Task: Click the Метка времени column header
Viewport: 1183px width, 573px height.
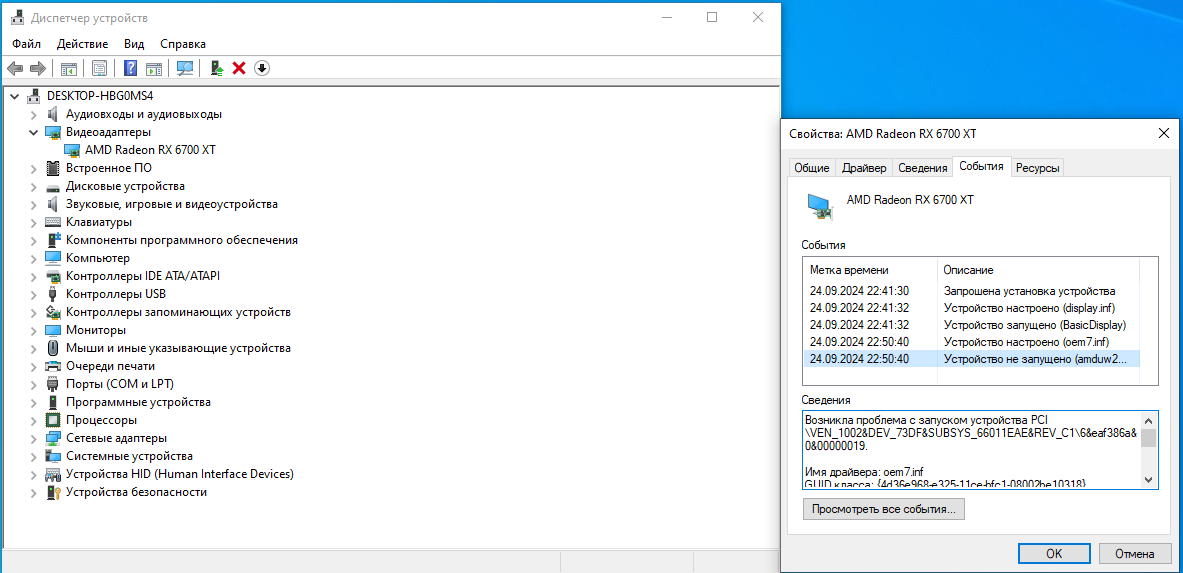Action: pos(871,270)
